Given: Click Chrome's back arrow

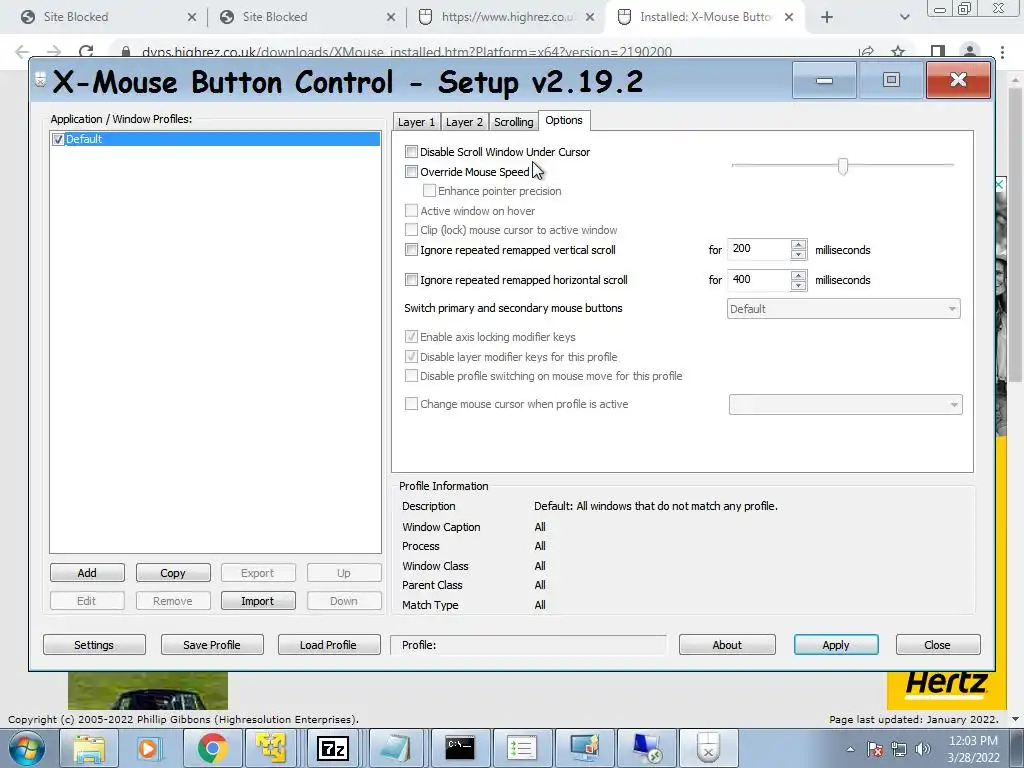Looking at the screenshot, I should coord(22,52).
